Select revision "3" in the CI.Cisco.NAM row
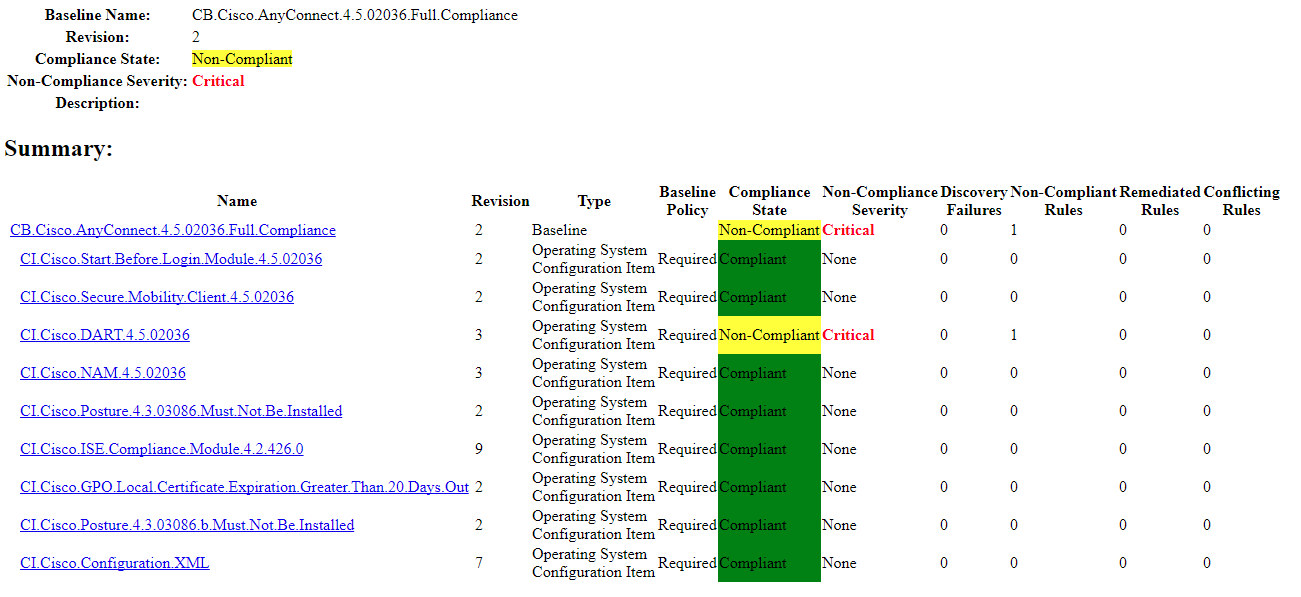 [x=479, y=373]
